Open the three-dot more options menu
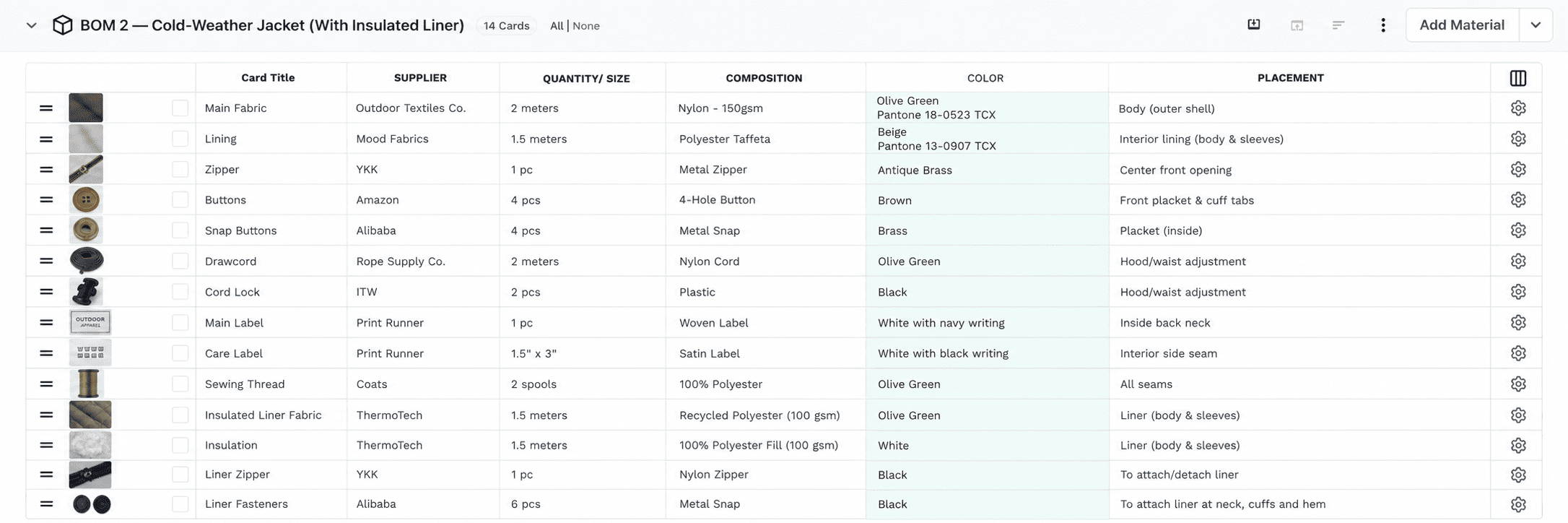 (1383, 25)
